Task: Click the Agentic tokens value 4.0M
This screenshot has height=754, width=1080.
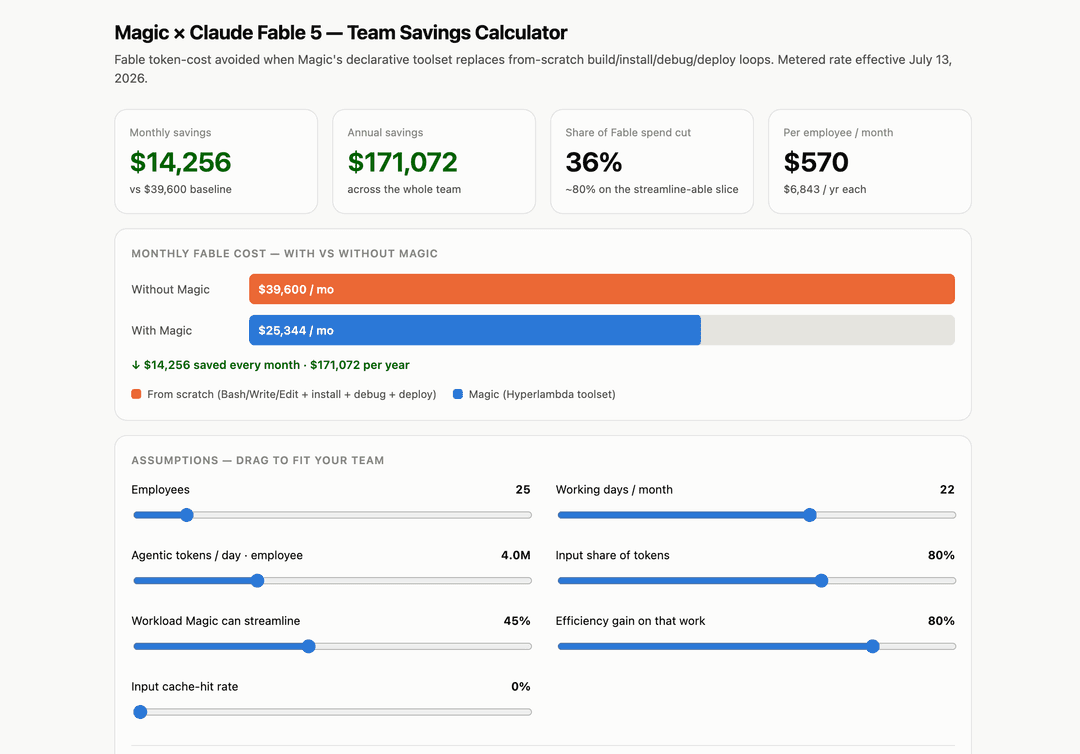Action: [516, 555]
